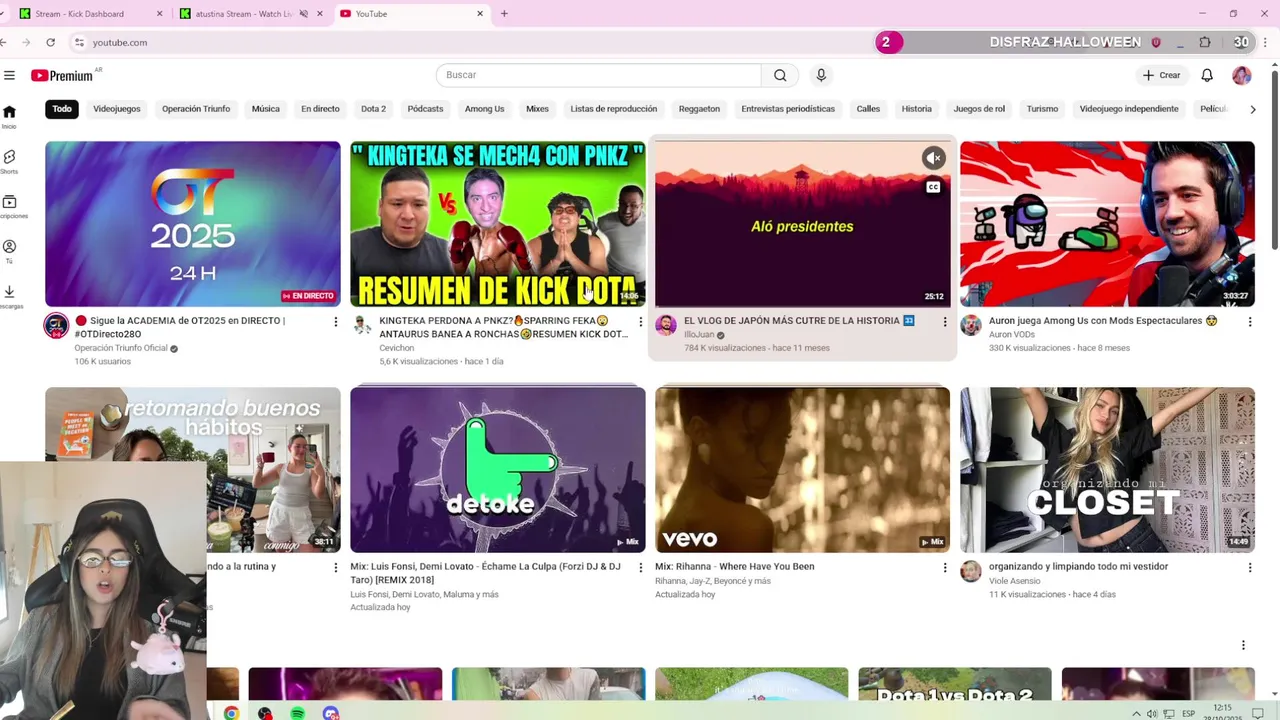Open Shorts from the sidebar
The width and height of the screenshot is (1280, 720).
(9, 161)
